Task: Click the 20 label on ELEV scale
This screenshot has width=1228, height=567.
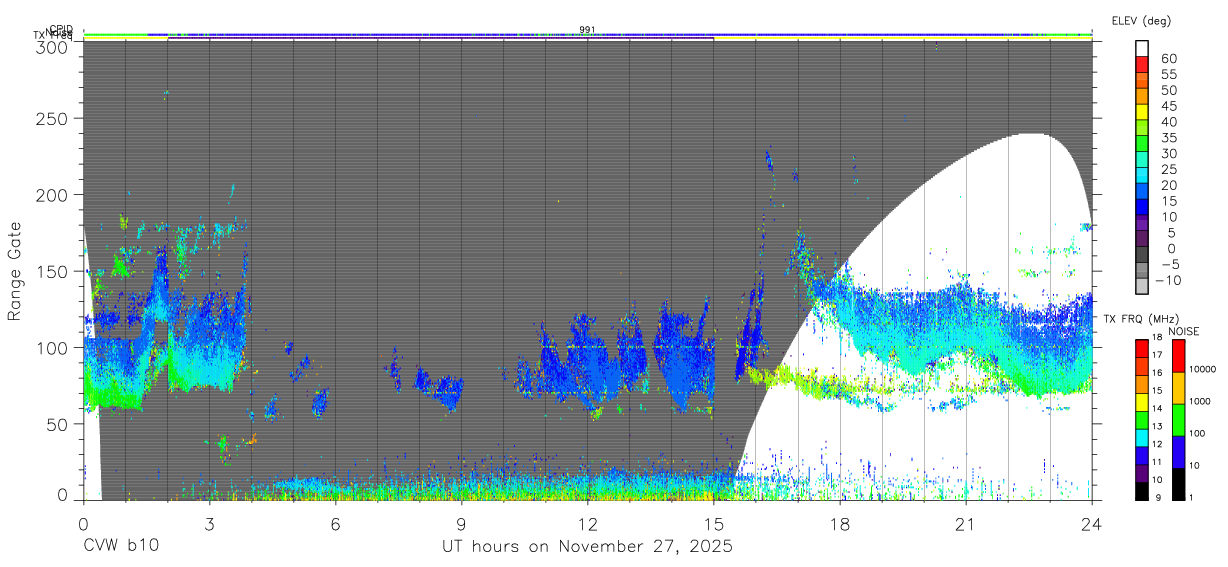Action: tap(1169, 185)
